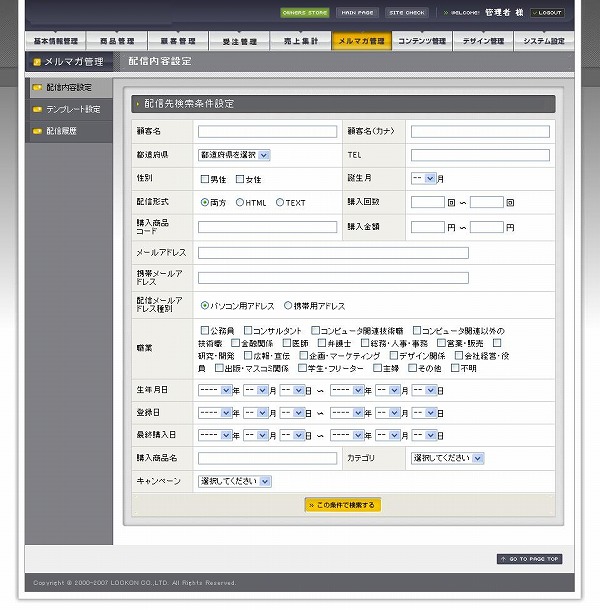This screenshot has width=600, height=610.
Task: Switch to the デザイン管理 tab
Action: coord(483,41)
